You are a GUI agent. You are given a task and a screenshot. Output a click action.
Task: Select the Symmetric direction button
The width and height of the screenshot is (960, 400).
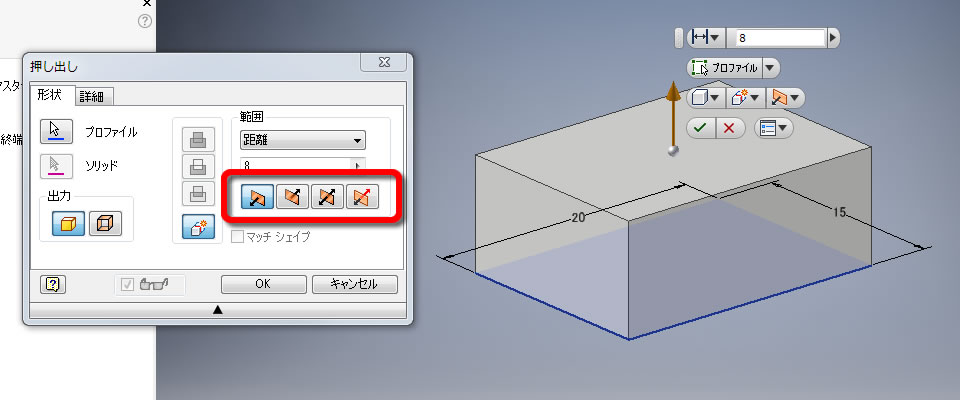tap(327, 197)
